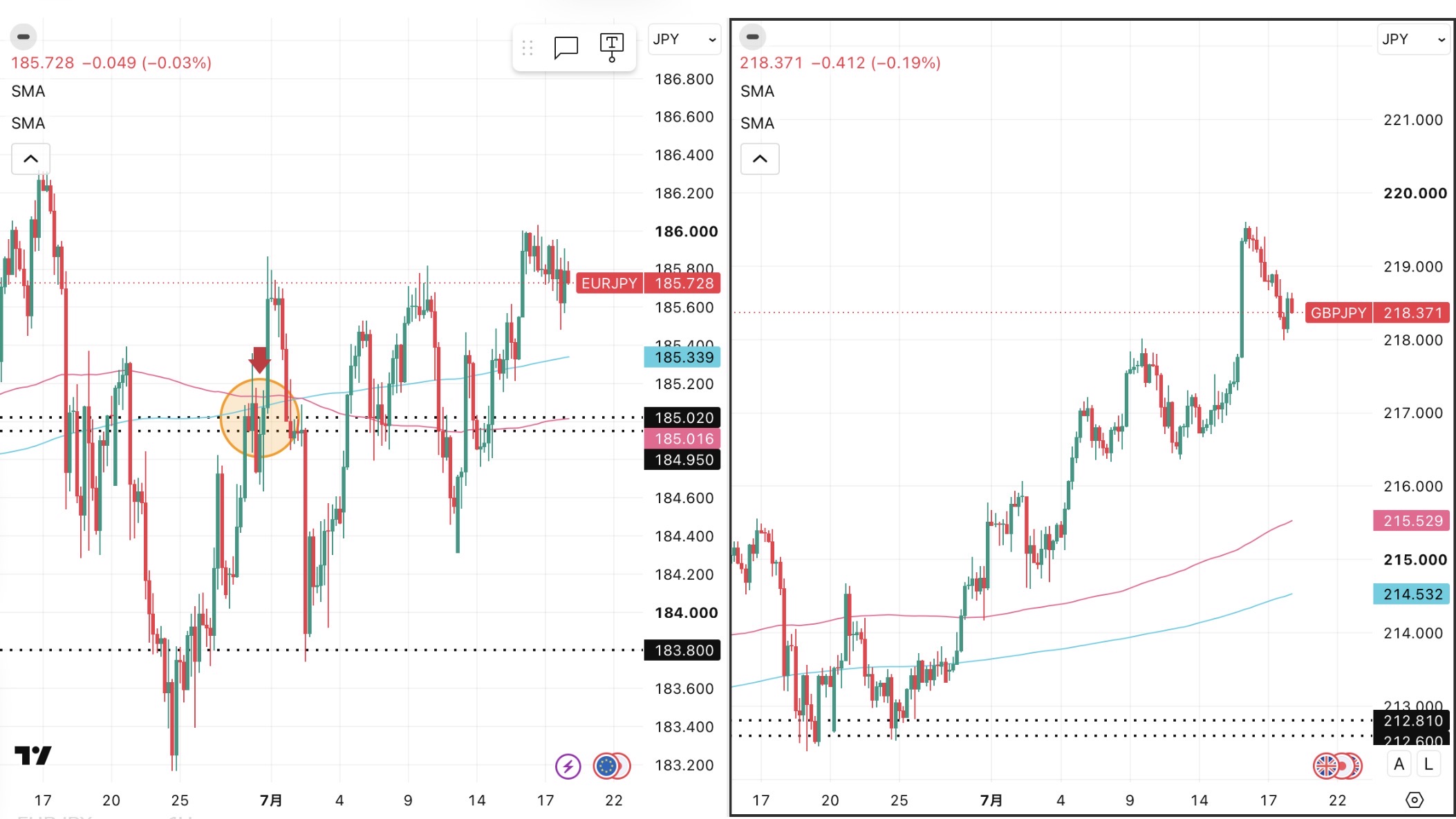This screenshot has width=1456, height=819.
Task: Open the lightning flash event icon
Action: pyautogui.click(x=568, y=766)
